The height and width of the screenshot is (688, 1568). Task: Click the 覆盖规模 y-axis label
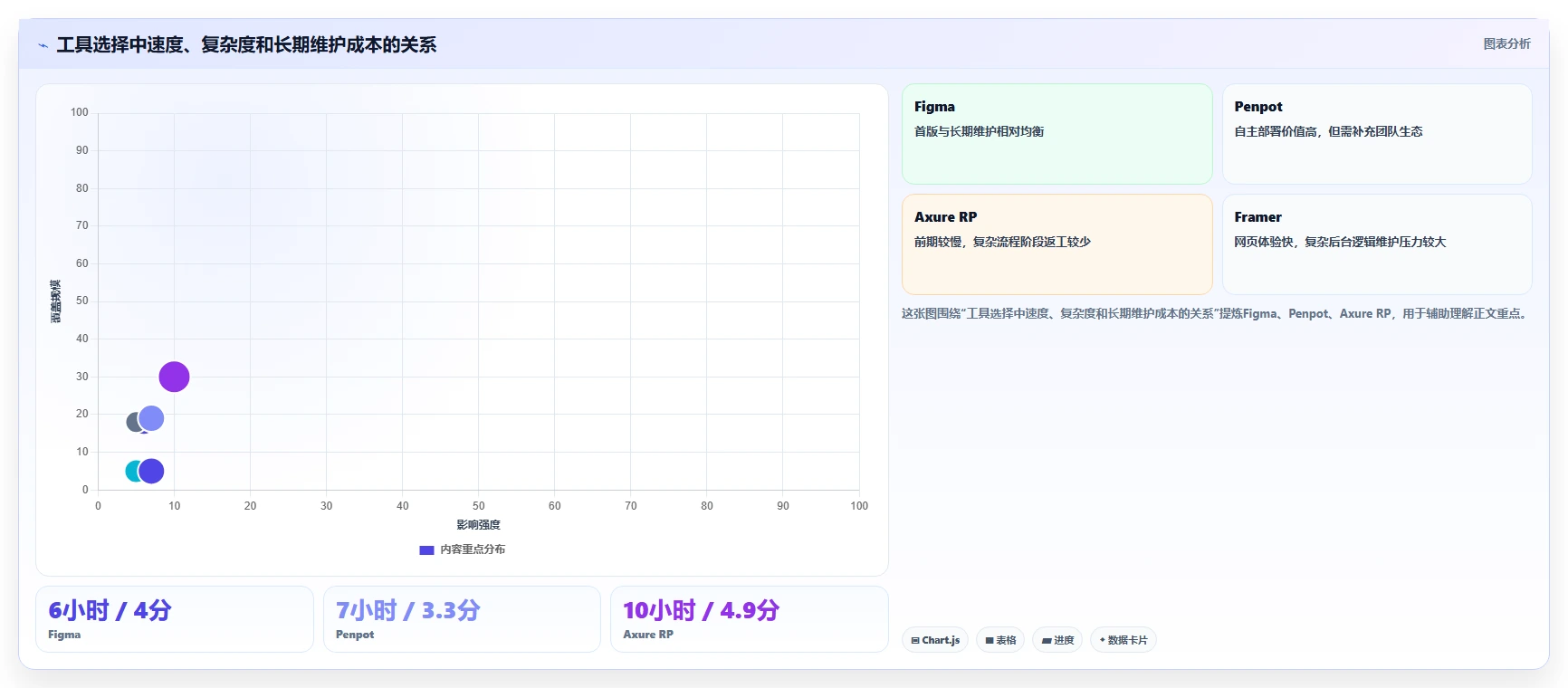coord(56,301)
